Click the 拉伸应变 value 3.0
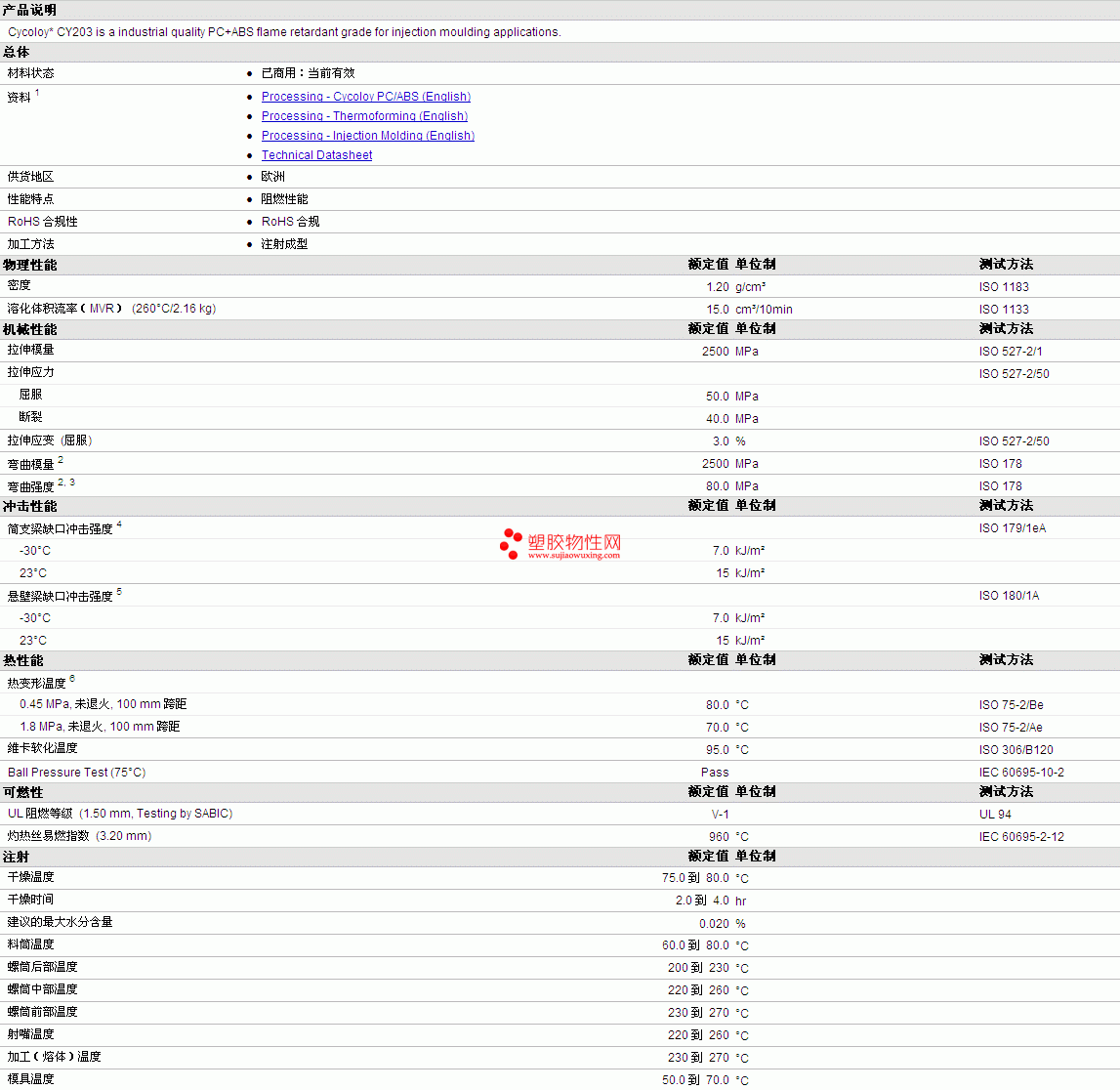 (721, 441)
